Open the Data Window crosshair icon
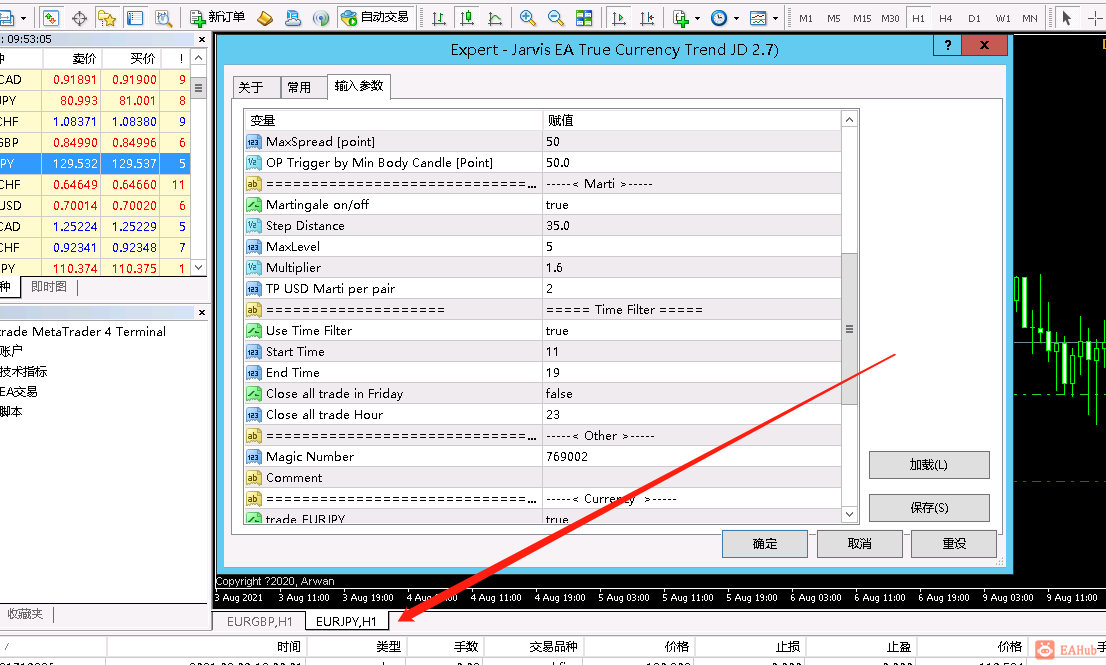 click(79, 18)
